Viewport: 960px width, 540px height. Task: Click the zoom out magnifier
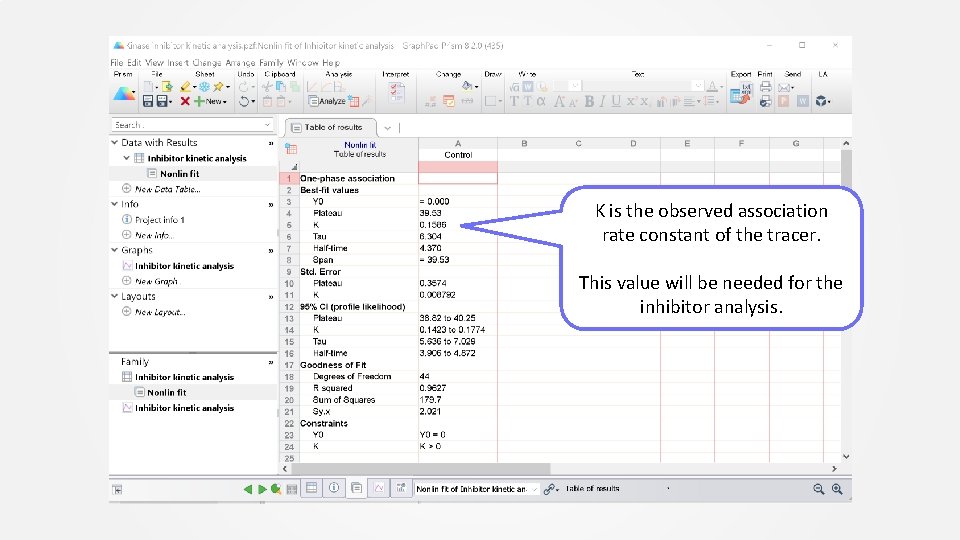(819, 489)
